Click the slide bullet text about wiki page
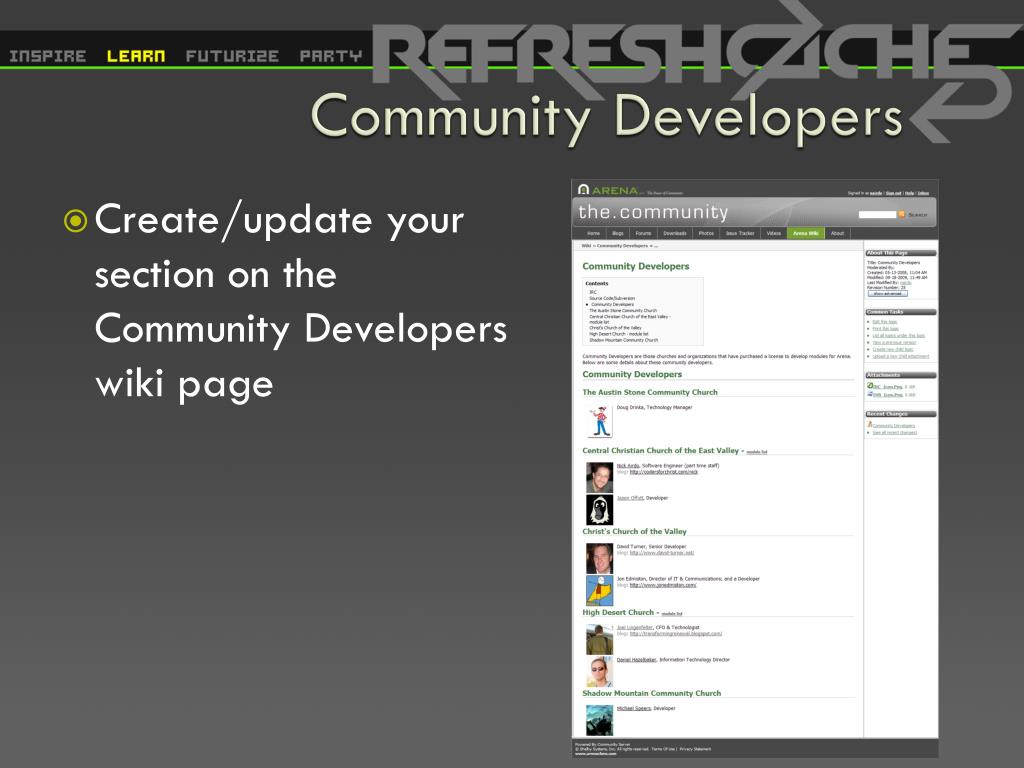This screenshot has width=1024, height=768. [301, 300]
